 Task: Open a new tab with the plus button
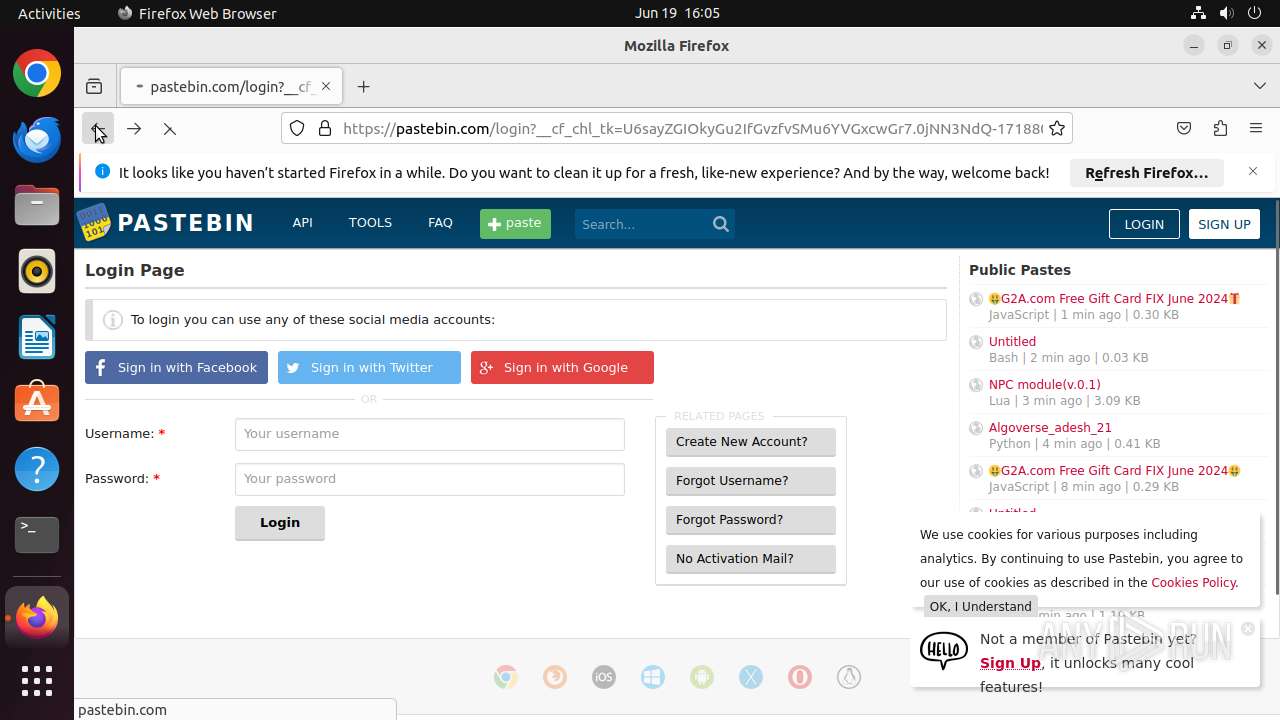click(x=364, y=86)
